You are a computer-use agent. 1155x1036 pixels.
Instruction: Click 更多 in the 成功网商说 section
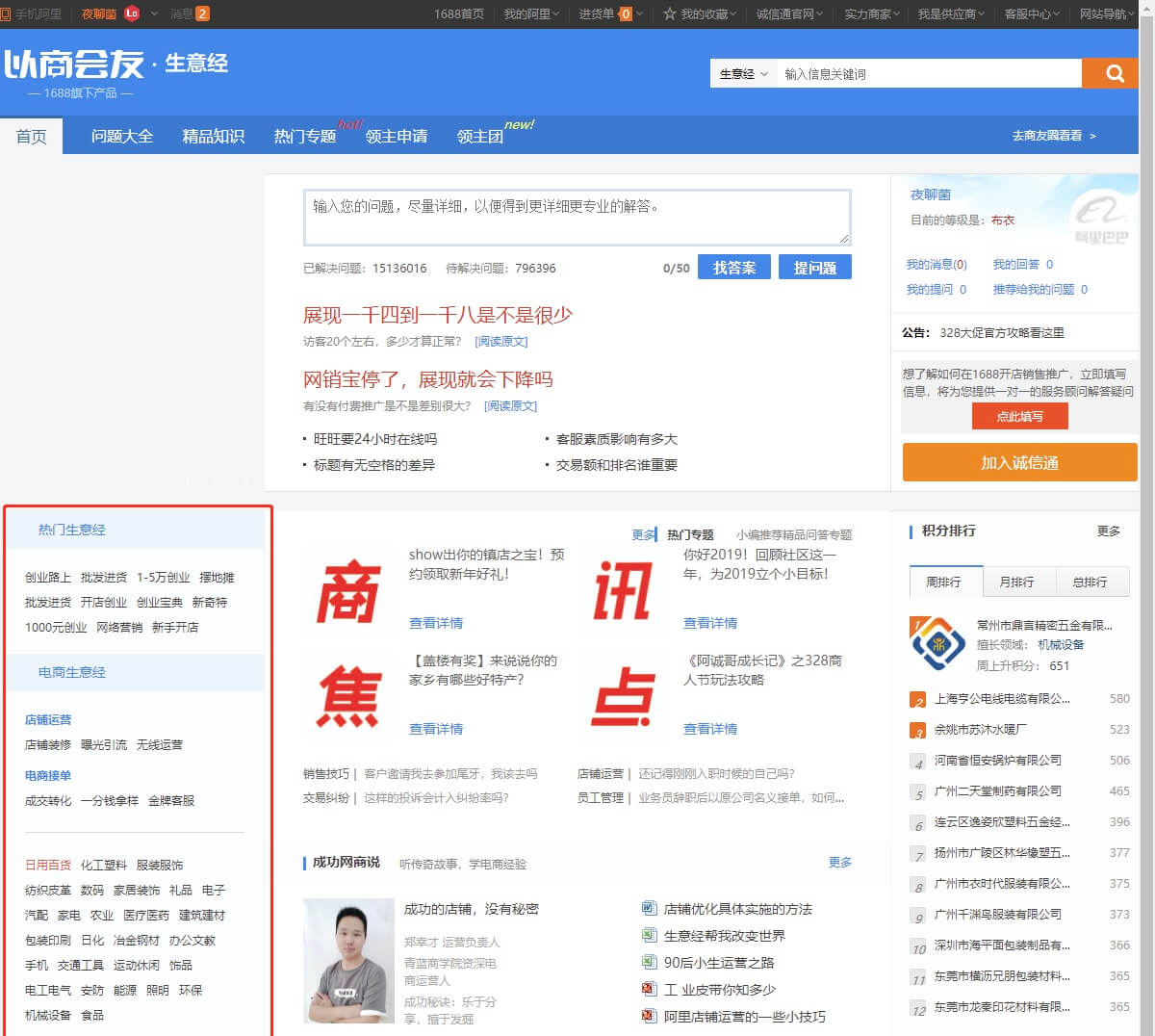(840, 862)
